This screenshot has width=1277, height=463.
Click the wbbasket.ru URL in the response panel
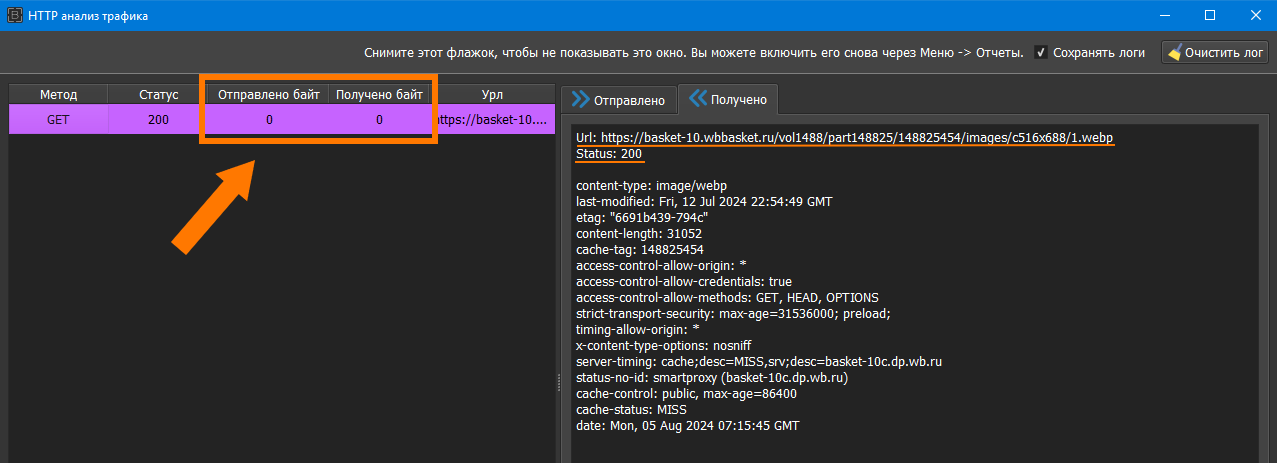click(x=857, y=137)
